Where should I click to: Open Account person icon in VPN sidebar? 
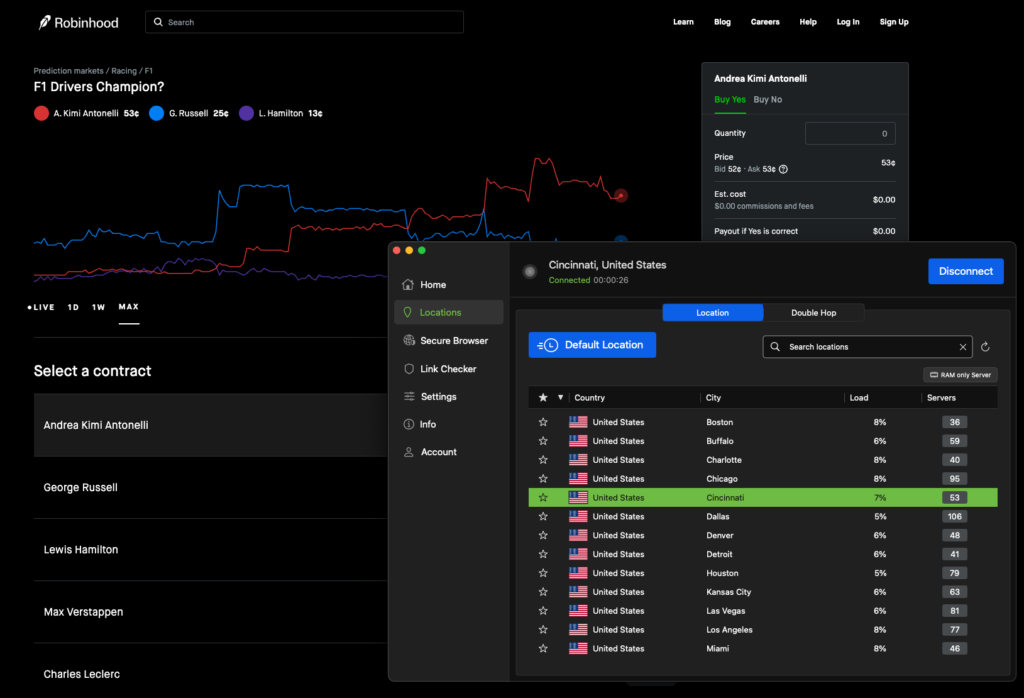click(409, 452)
